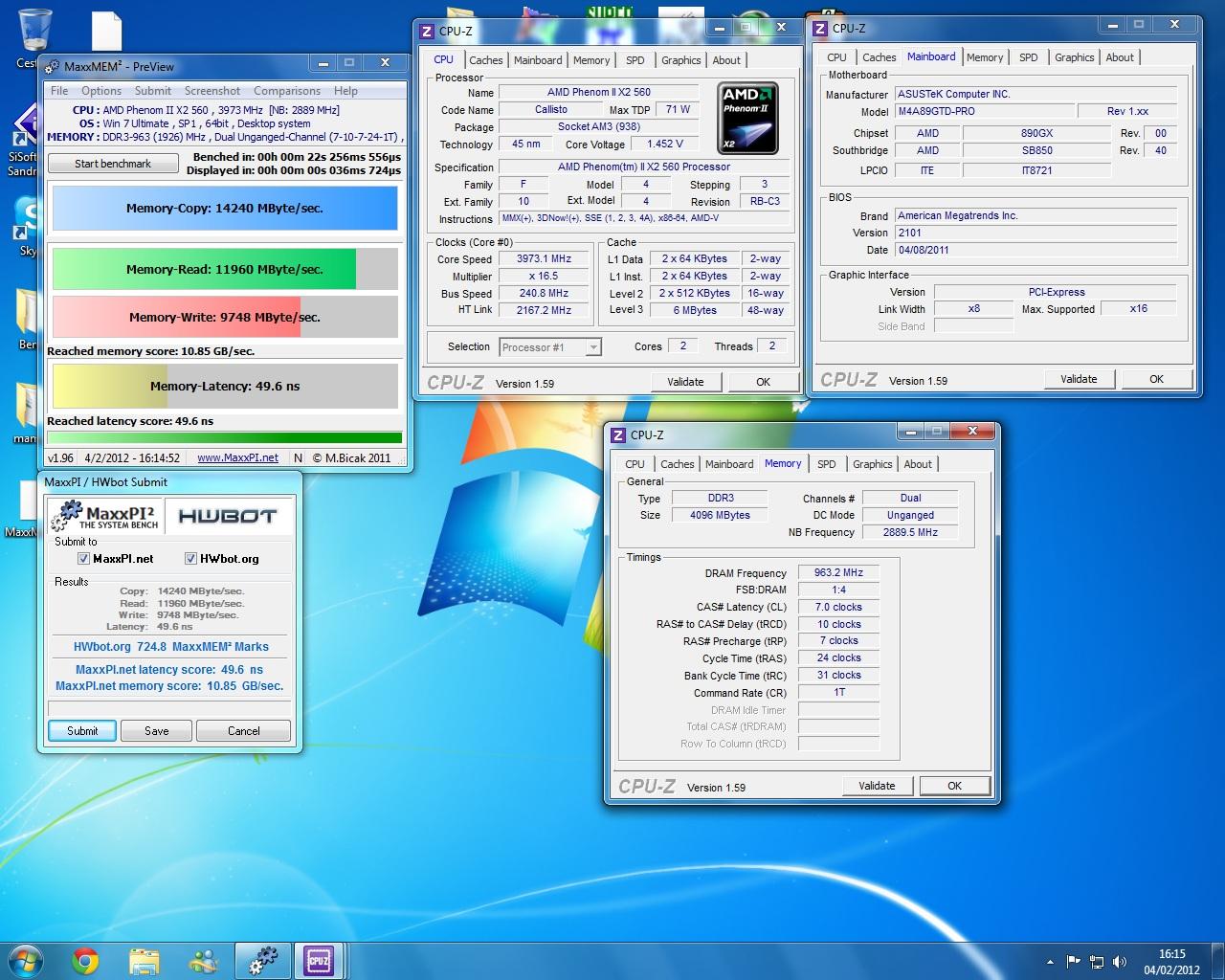Open the tray speaker volume icon
1225x980 pixels.
click(x=1121, y=962)
